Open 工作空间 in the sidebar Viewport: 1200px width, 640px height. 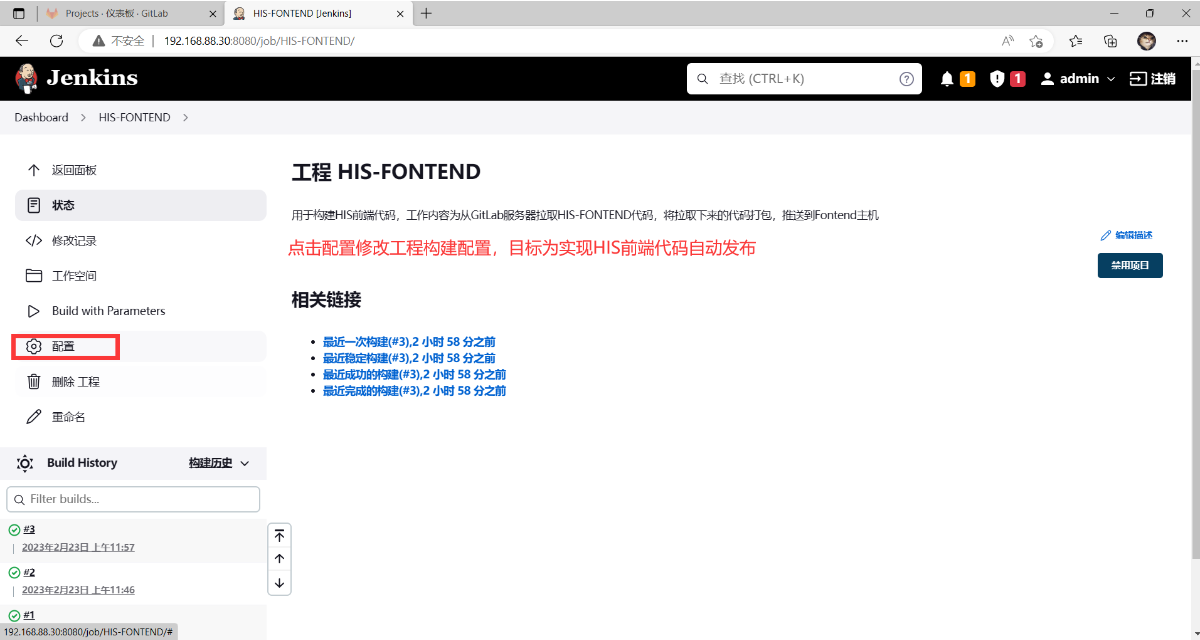click(140, 275)
